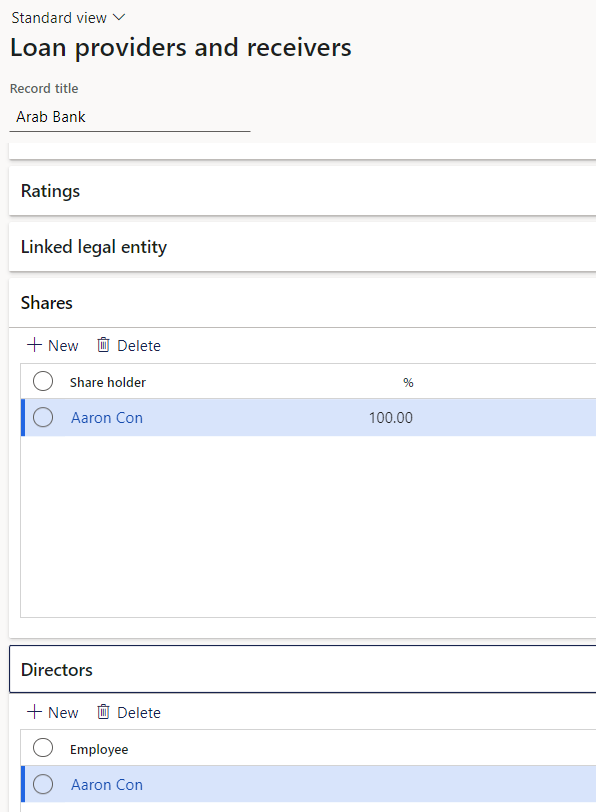This screenshot has width=596, height=812.
Task: Toggle select-all circle beside Share holder header
Action: click(x=43, y=382)
